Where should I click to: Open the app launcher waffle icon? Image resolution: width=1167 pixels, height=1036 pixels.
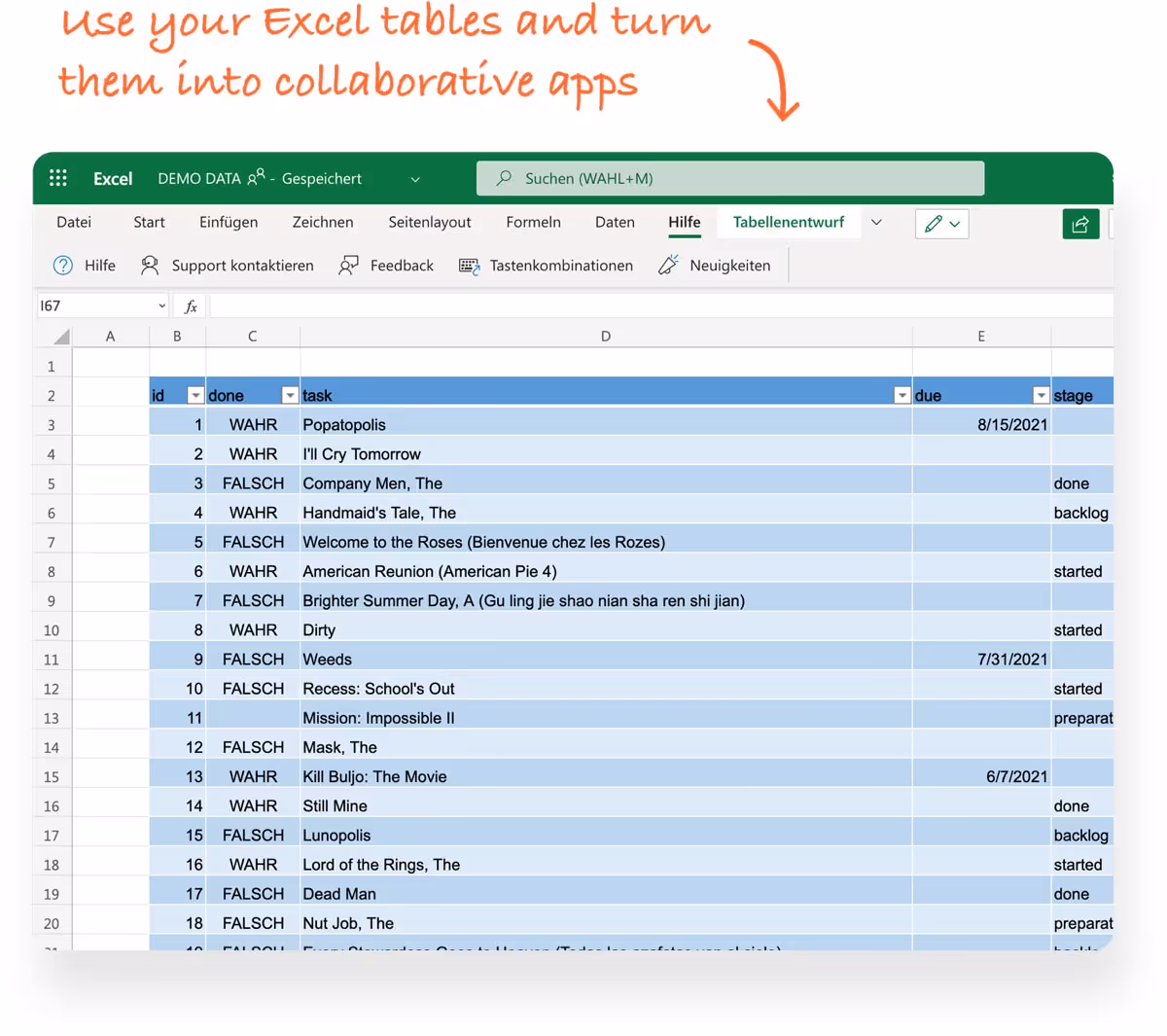point(58,178)
